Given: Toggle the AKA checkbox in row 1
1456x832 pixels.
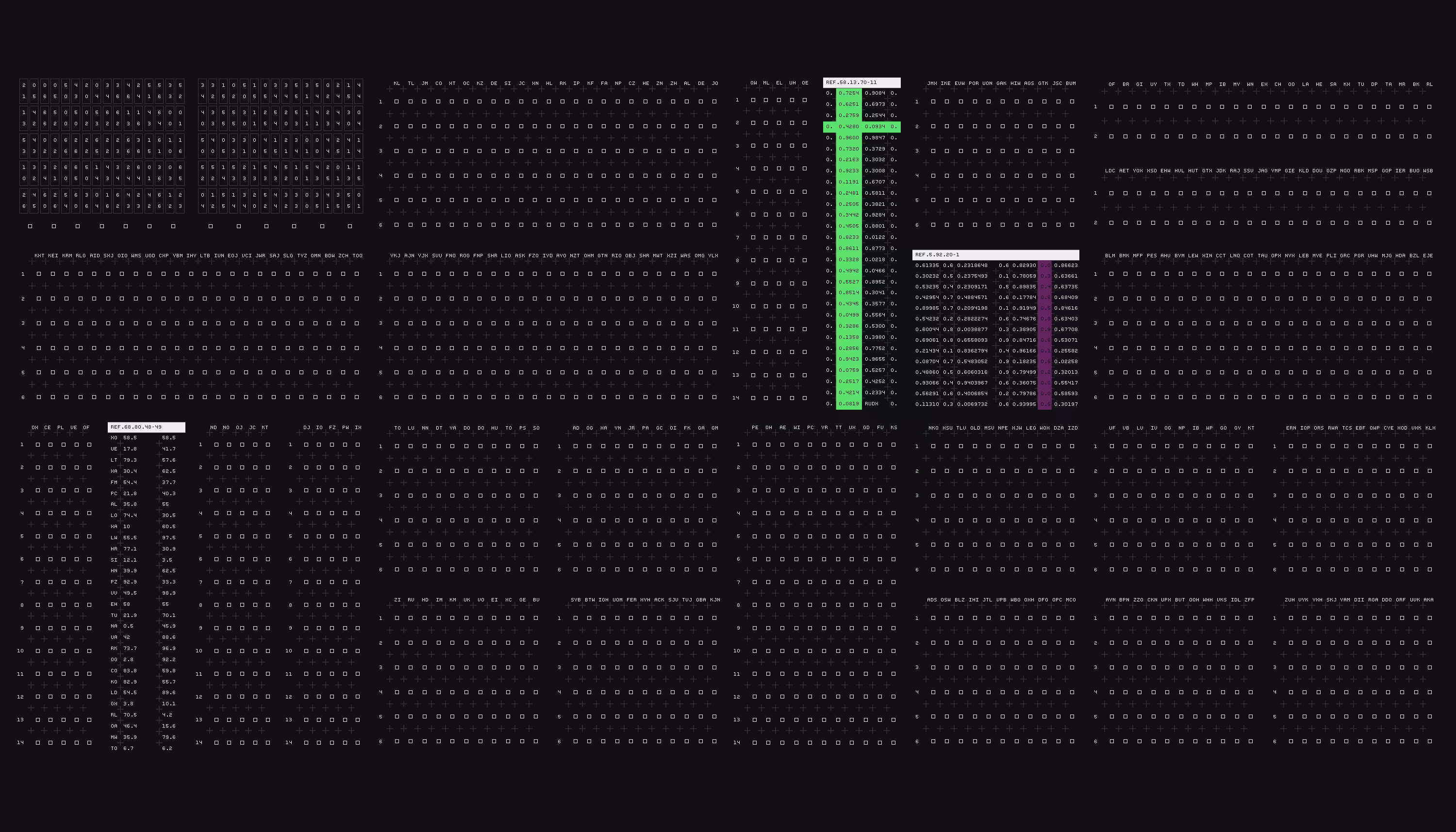Looking at the screenshot, I should 1430,618.
